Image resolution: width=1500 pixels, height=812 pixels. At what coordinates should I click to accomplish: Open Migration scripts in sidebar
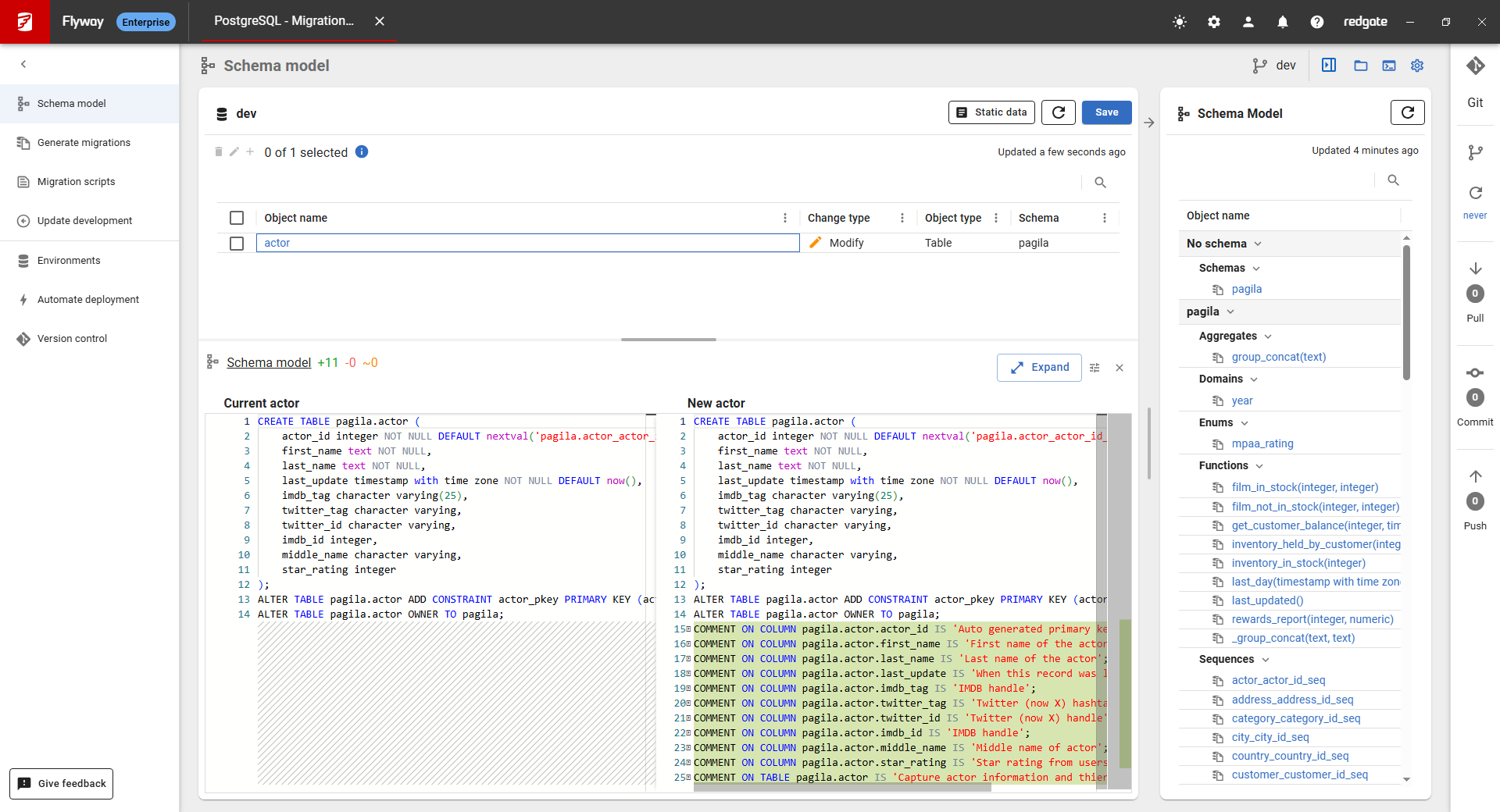(x=76, y=182)
